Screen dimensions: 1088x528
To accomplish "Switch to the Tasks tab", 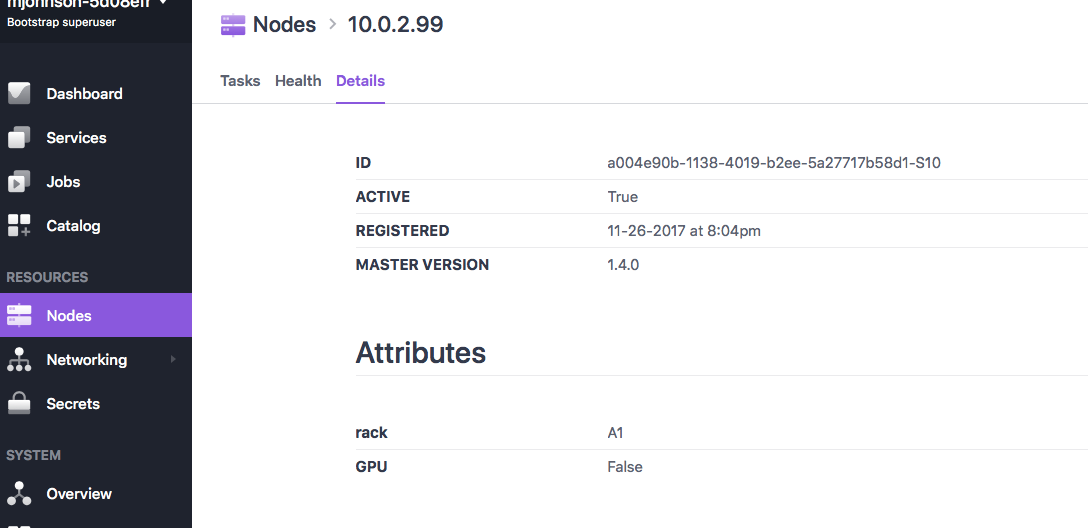I will 240,81.
